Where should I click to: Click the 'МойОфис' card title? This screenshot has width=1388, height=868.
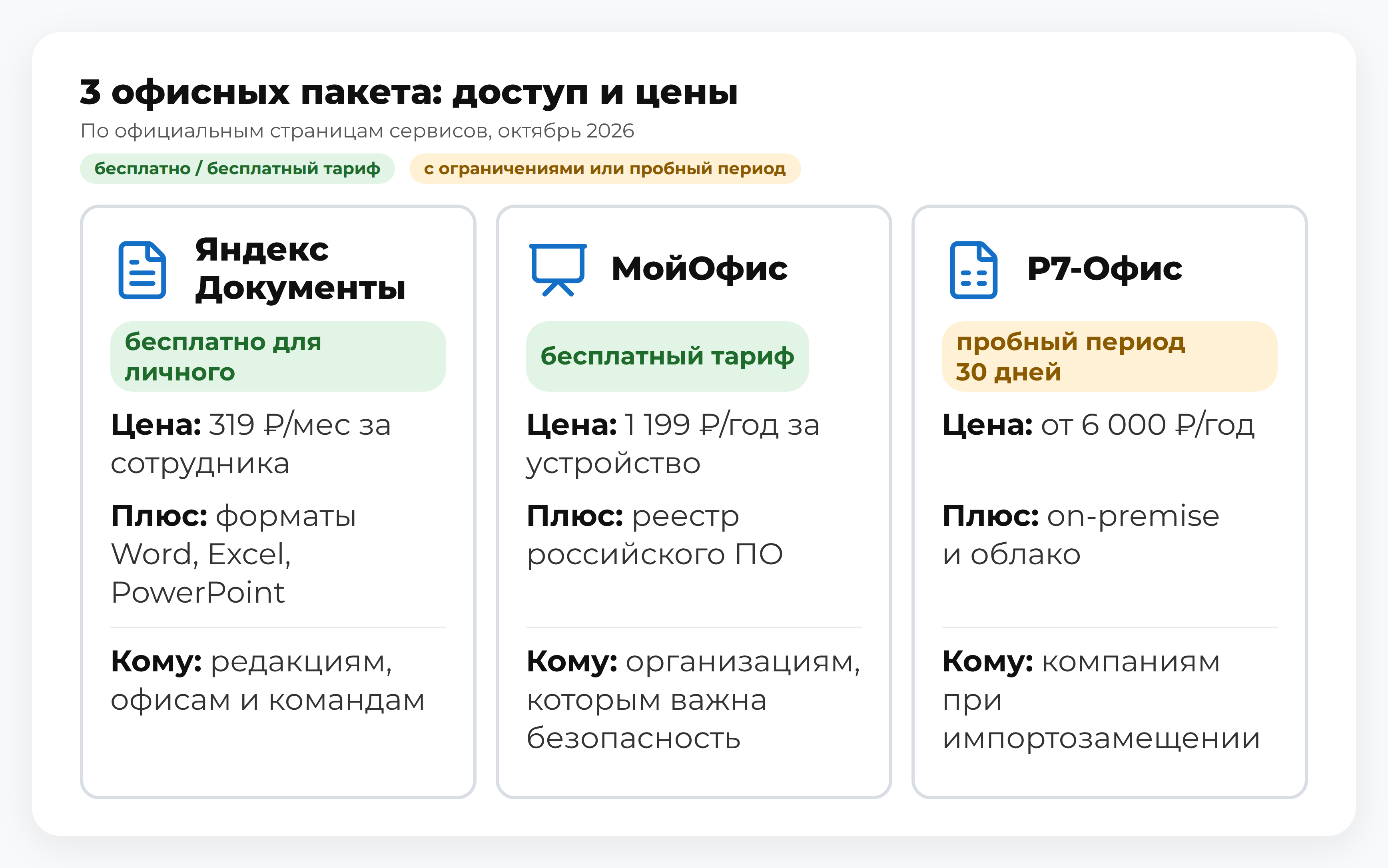point(700,269)
